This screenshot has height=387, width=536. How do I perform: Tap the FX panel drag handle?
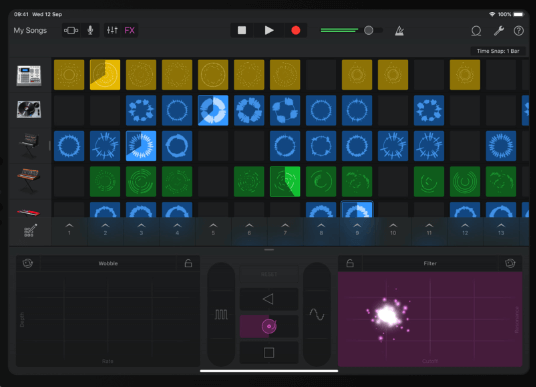[269, 250]
